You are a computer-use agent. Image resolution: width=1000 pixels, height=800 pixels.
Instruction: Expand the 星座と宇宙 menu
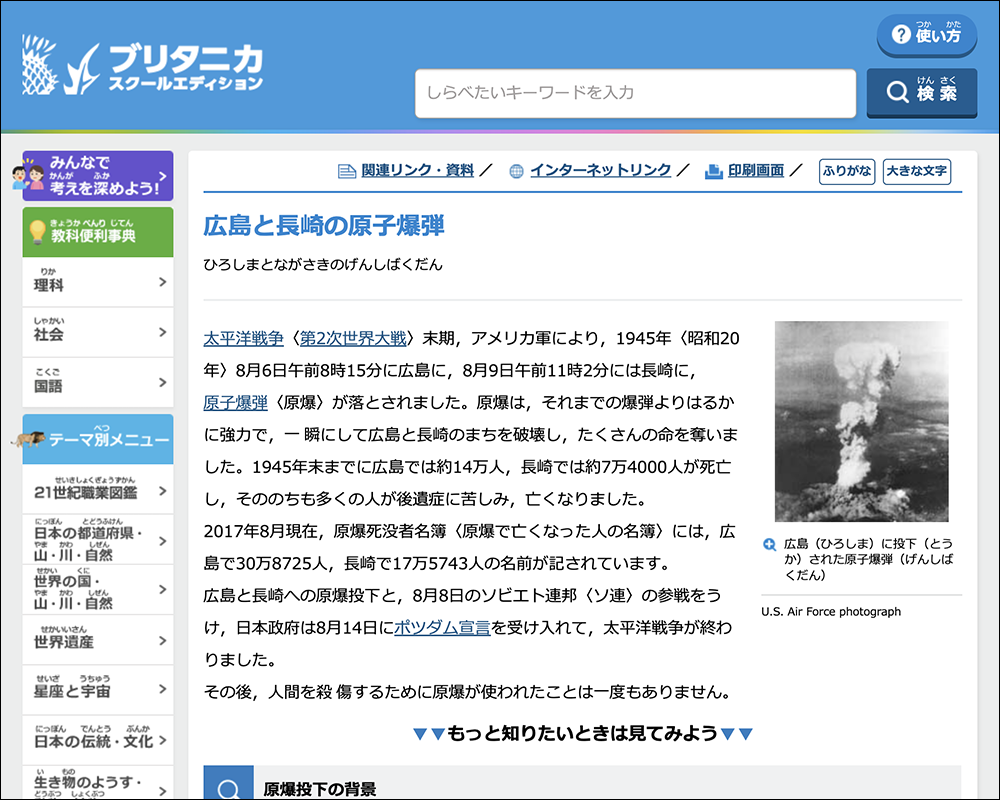click(x=98, y=690)
